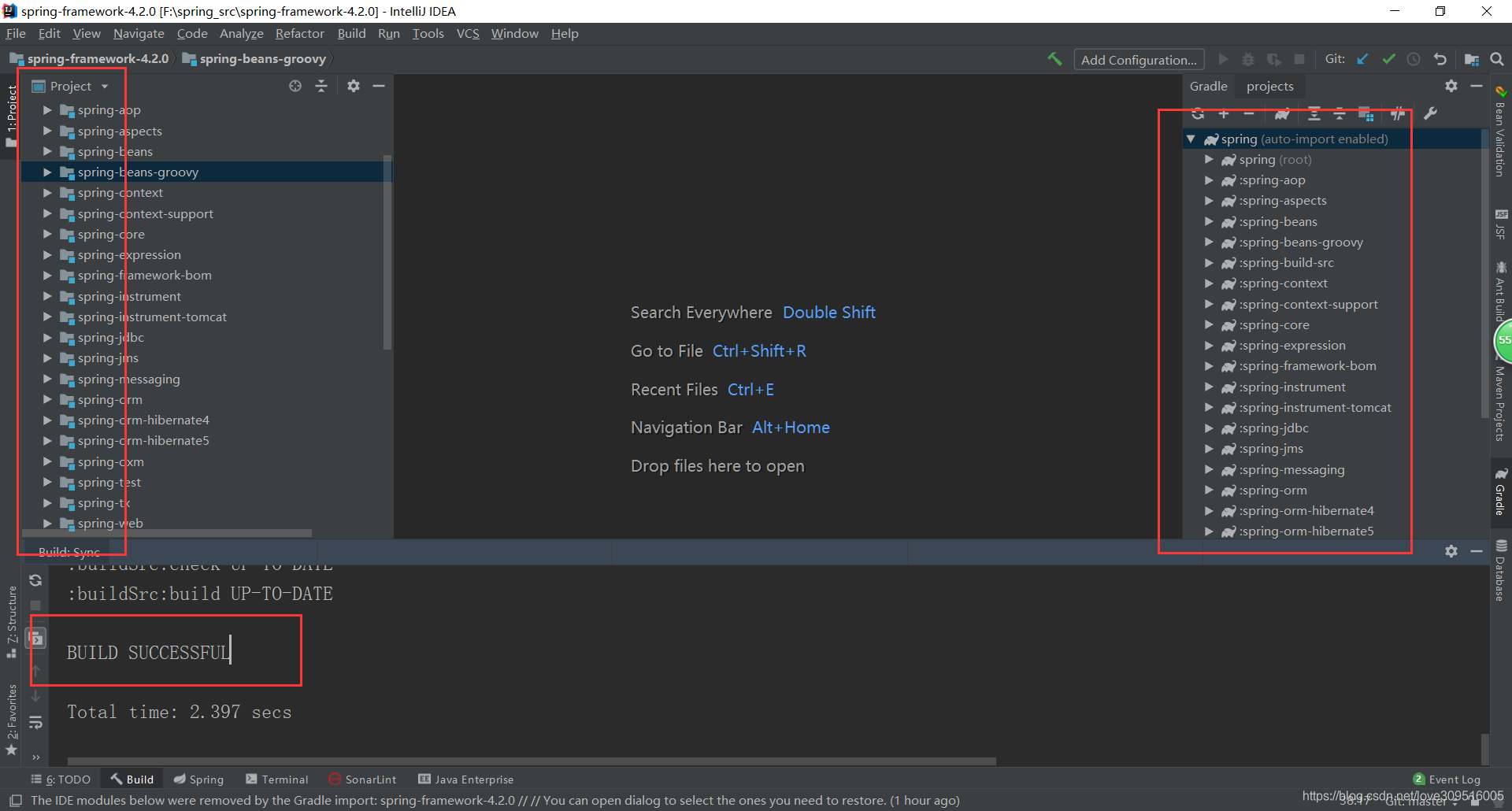Click Build panel gear settings icon
The width and height of the screenshot is (1512, 811).
(x=1451, y=551)
